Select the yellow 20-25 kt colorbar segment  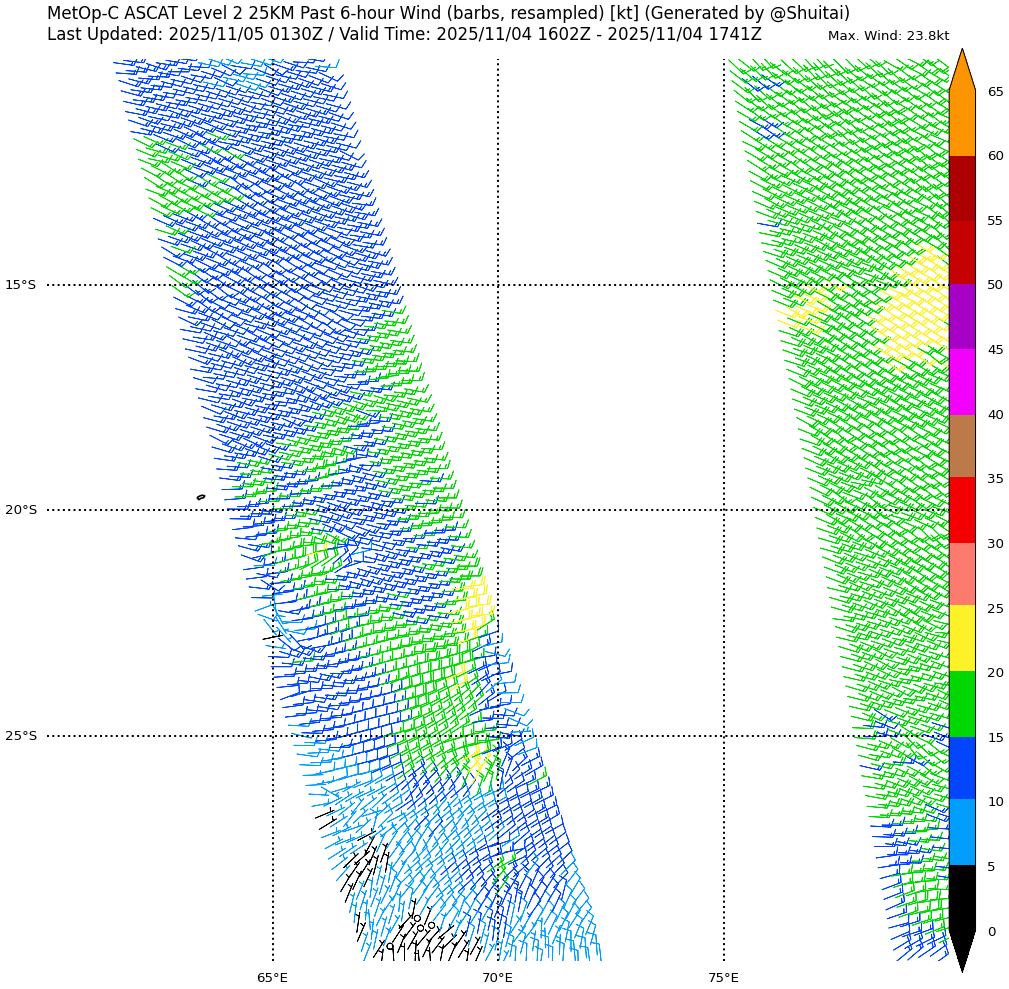(961, 638)
